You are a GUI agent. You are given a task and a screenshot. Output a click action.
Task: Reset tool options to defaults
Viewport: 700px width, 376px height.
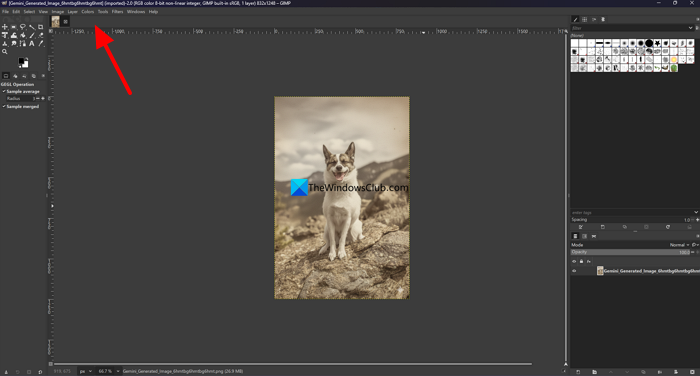(x=40, y=372)
